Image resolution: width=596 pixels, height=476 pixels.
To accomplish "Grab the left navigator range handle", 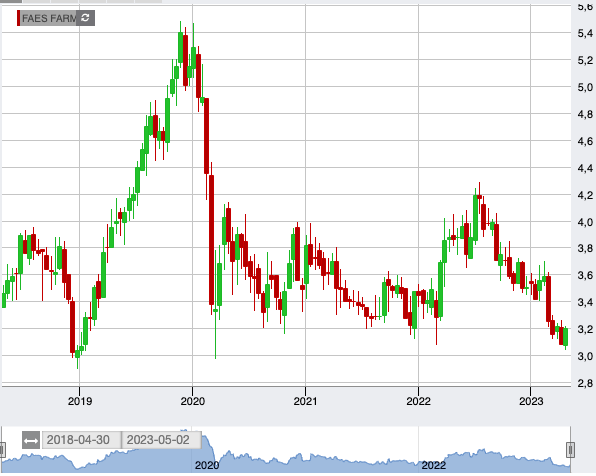I will (2, 450).
